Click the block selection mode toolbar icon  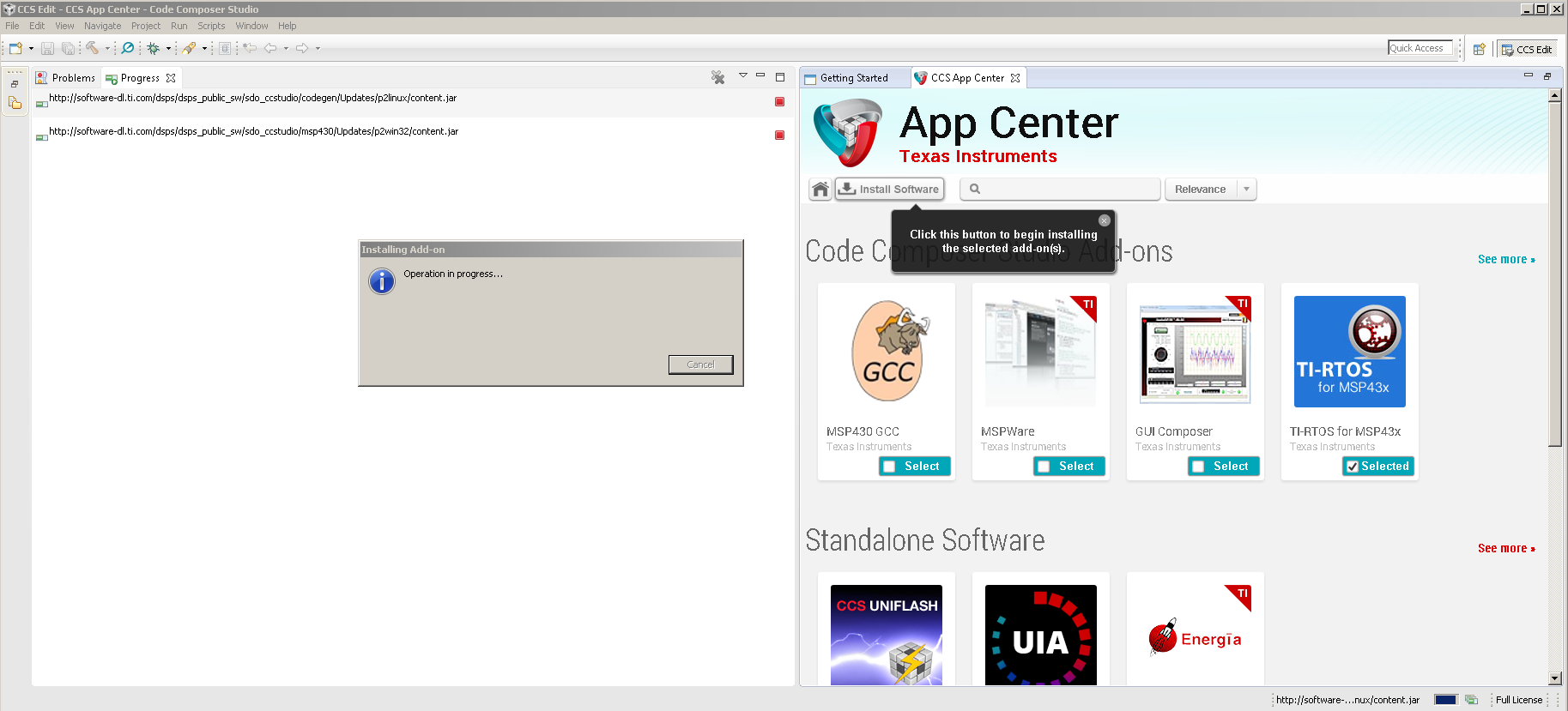[x=225, y=48]
